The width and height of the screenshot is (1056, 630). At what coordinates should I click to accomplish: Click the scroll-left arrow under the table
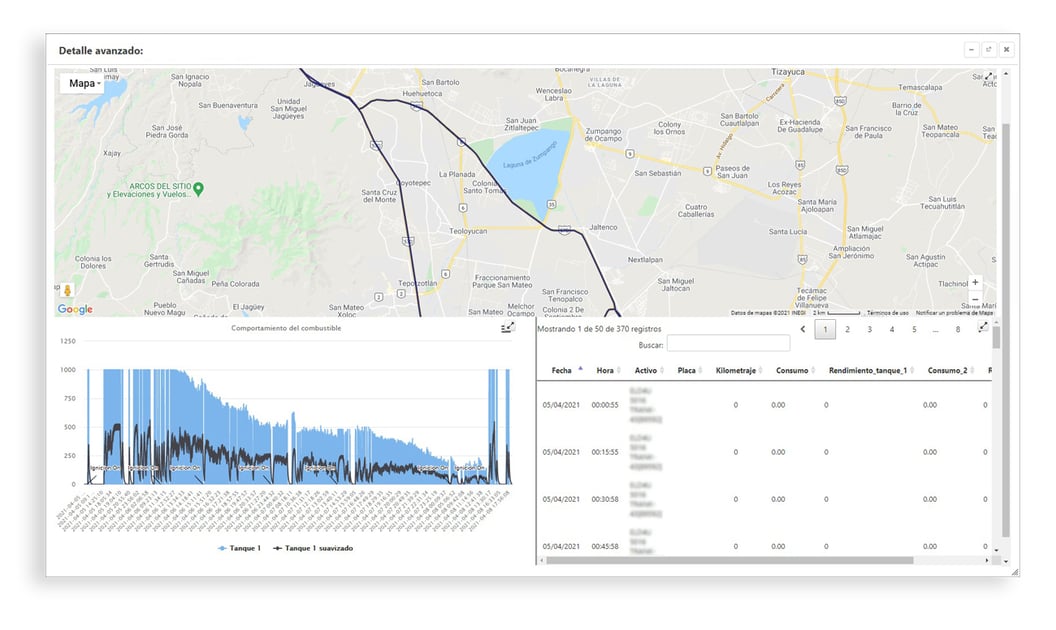click(541, 561)
